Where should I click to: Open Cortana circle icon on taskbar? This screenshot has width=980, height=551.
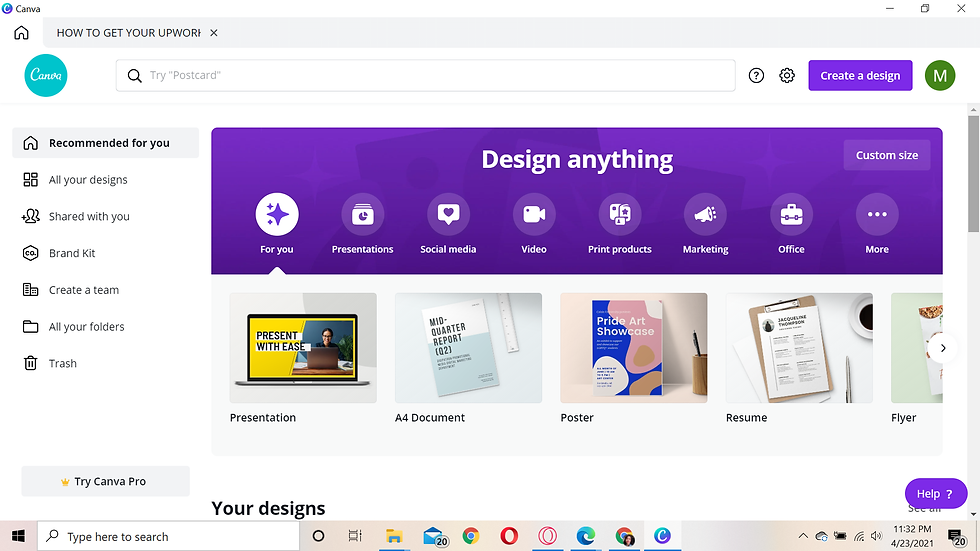pos(318,536)
